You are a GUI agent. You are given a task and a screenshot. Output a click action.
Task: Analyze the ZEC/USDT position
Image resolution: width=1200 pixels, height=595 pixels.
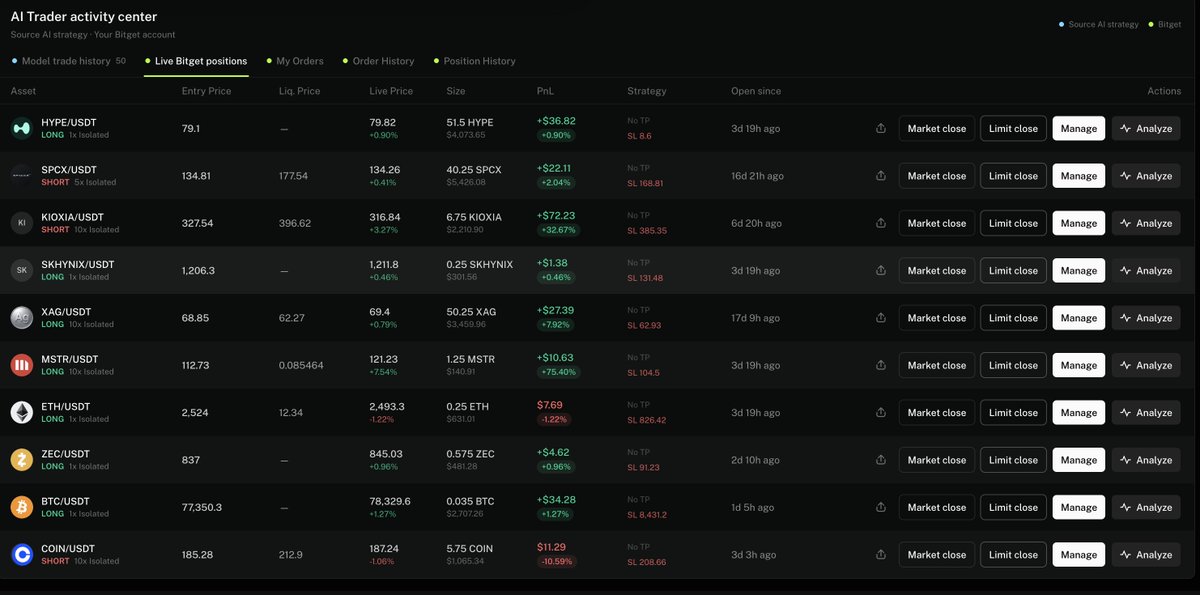(1146, 460)
